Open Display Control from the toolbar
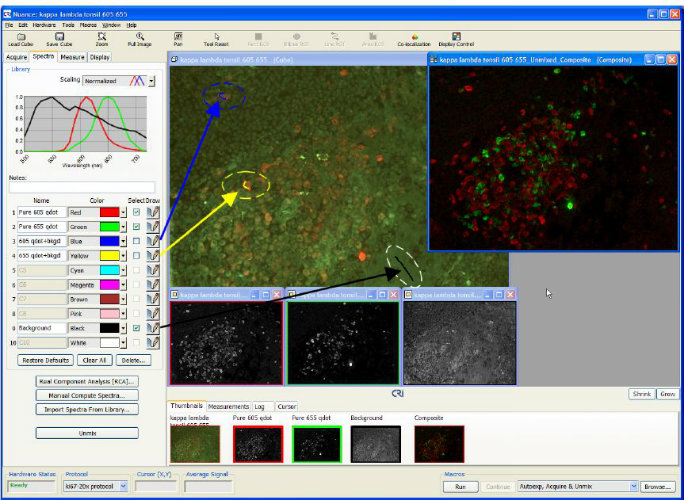Image resolution: width=684 pixels, height=500 pixels. 456,37
